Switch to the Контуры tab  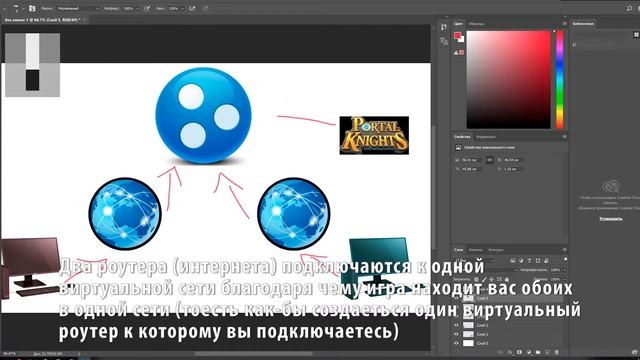pyautogui.click(x=496, y=249)
